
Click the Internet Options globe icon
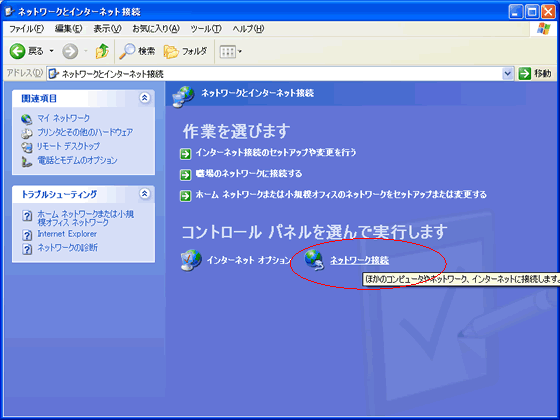(191, 260)
